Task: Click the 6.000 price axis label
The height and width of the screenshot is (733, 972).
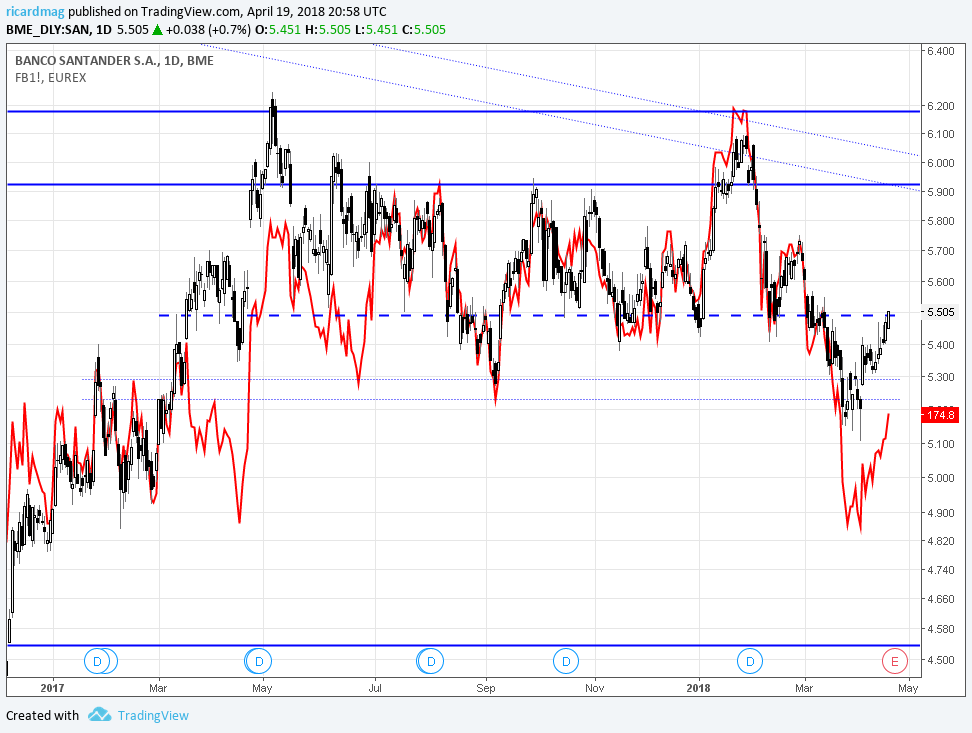Action: click(940, 163)
